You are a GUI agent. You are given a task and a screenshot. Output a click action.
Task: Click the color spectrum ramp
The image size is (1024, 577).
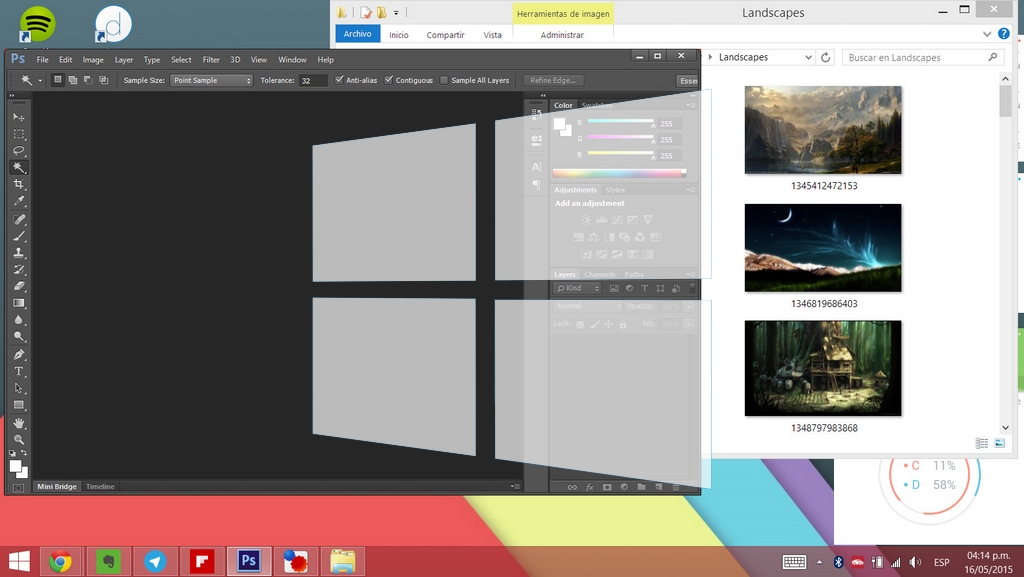[619, 173]
